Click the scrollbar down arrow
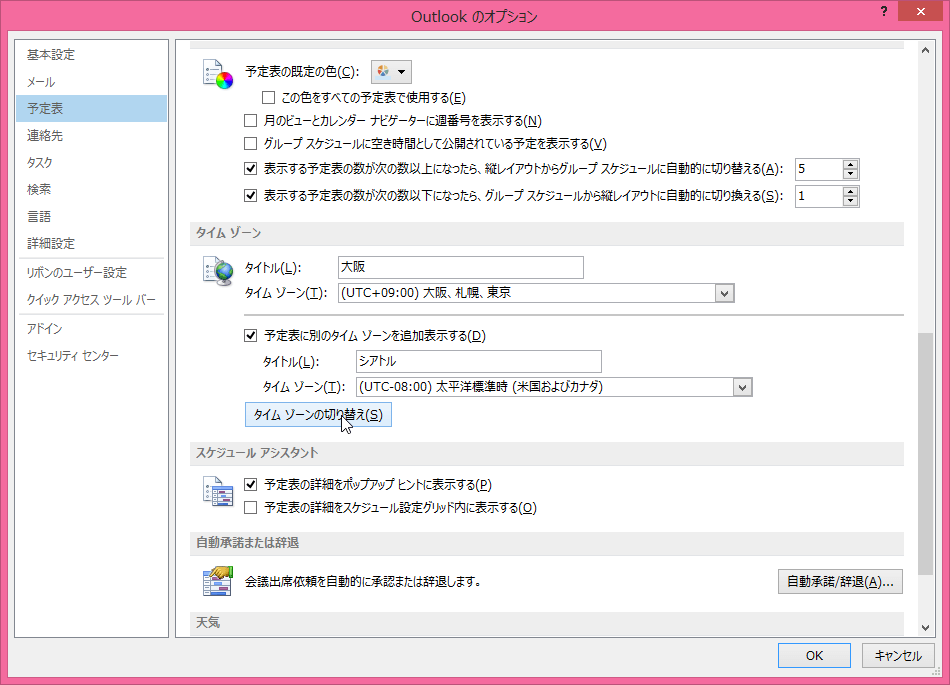950x685 pixels. pos(925,628)
